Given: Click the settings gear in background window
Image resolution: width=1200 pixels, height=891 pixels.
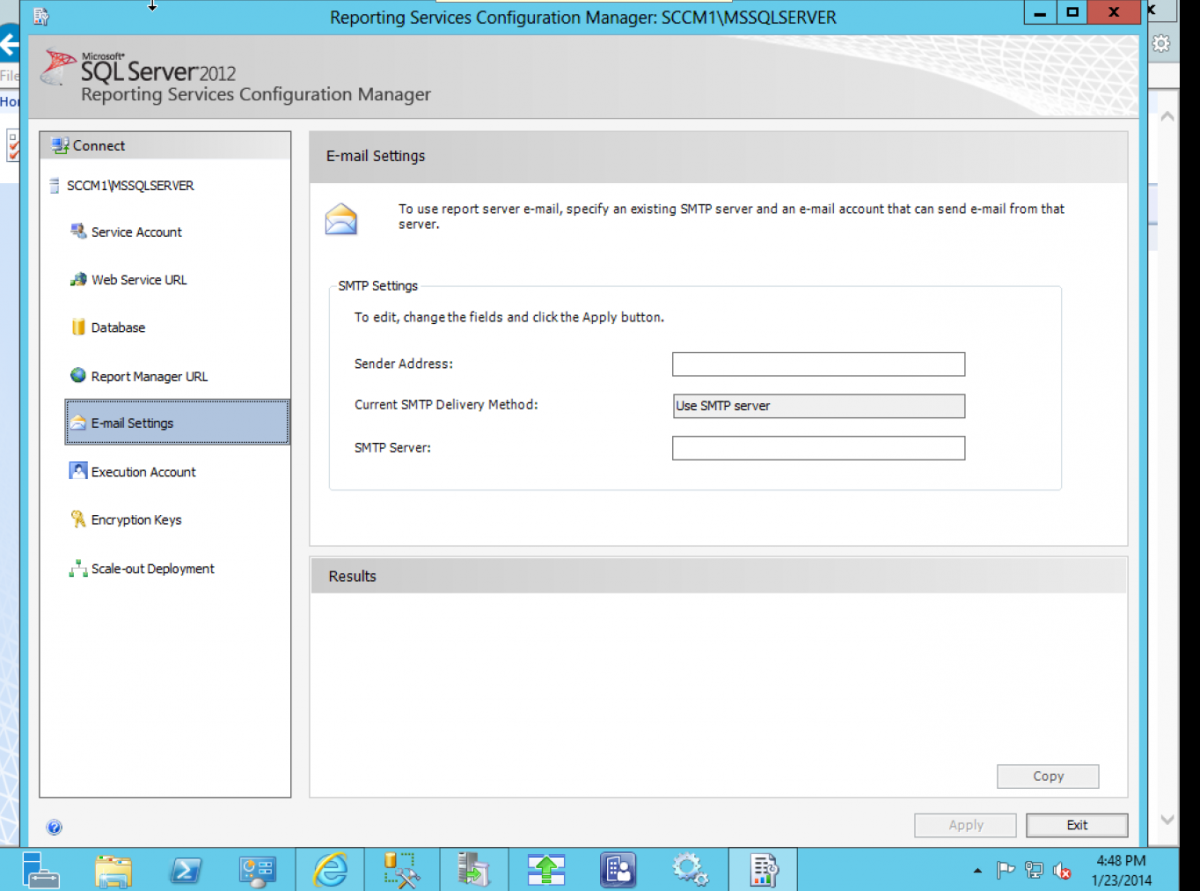Looking at the screenshot, I should (1161, 43).
